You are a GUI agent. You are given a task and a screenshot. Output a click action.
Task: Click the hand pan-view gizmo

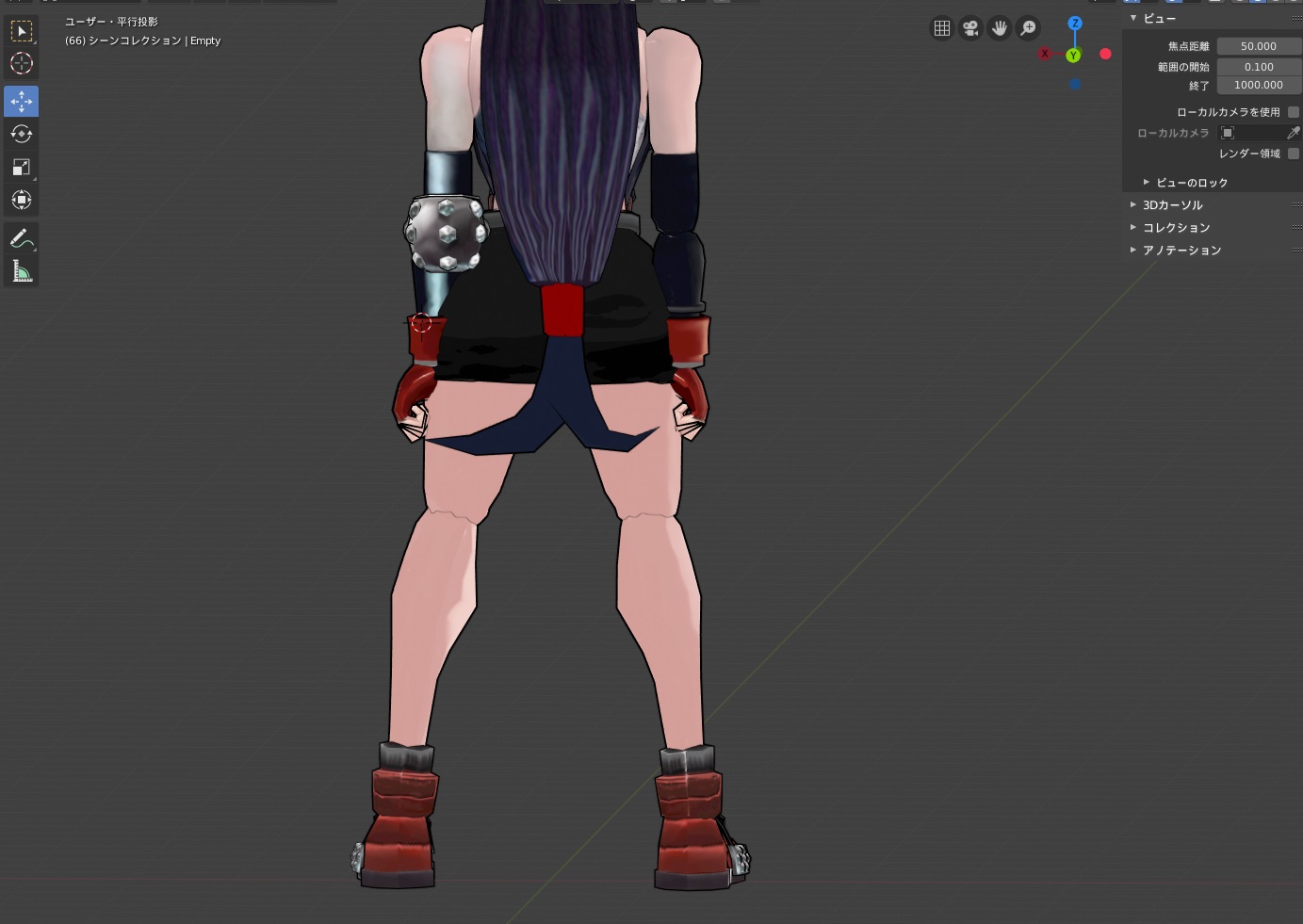(1000, 28)
